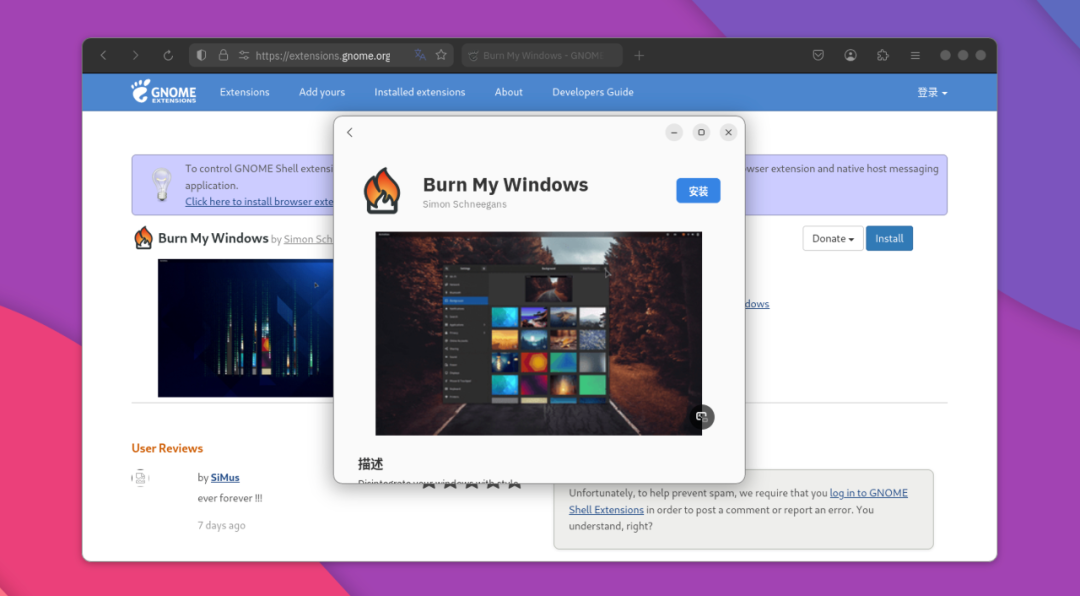Open the browser hamburger menu
This screenshot has height=596, width=1080.
915,55
